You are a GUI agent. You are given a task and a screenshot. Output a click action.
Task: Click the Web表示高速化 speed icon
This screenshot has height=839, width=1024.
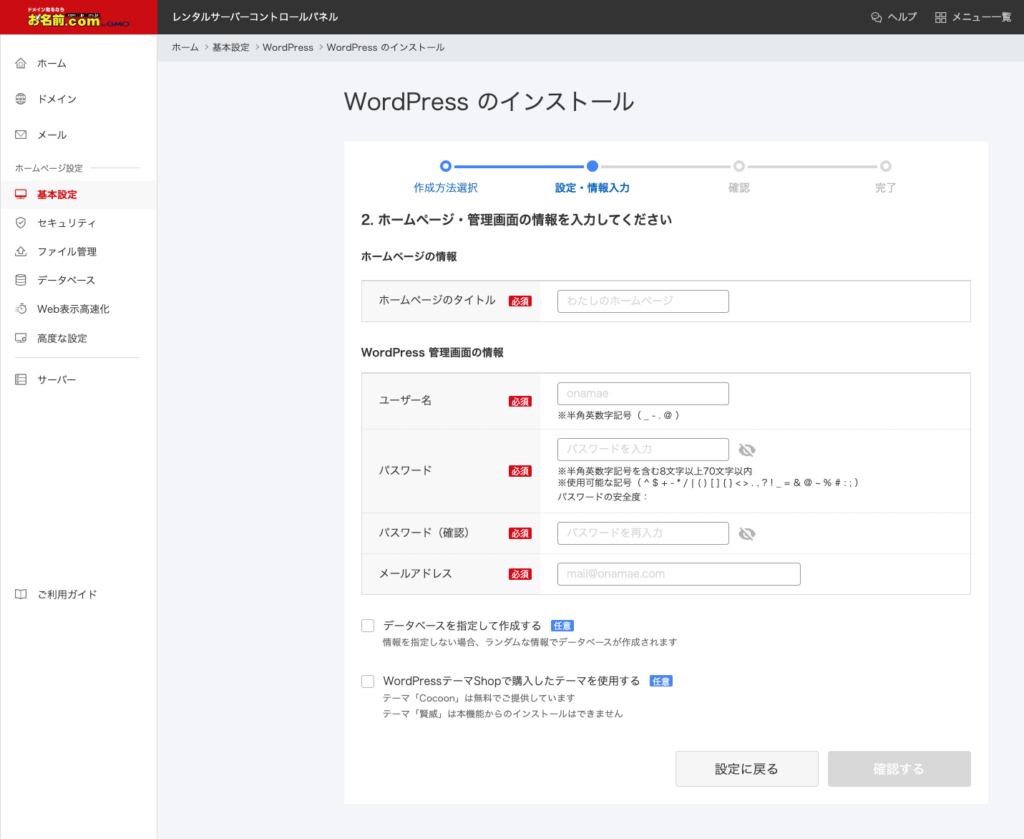(x=21, y=309)
